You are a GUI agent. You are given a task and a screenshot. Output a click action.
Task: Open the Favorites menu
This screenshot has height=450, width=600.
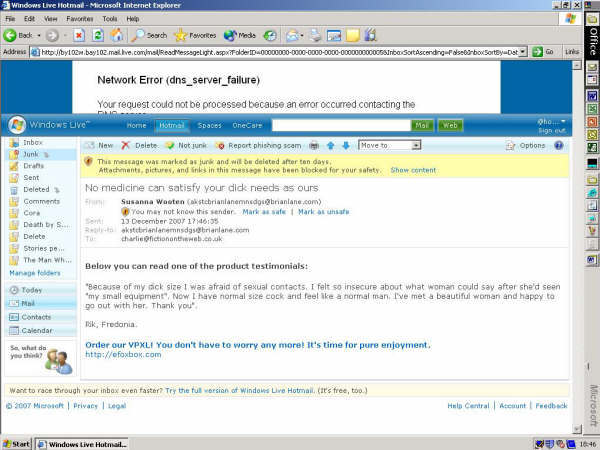click(x=80, y=19)
